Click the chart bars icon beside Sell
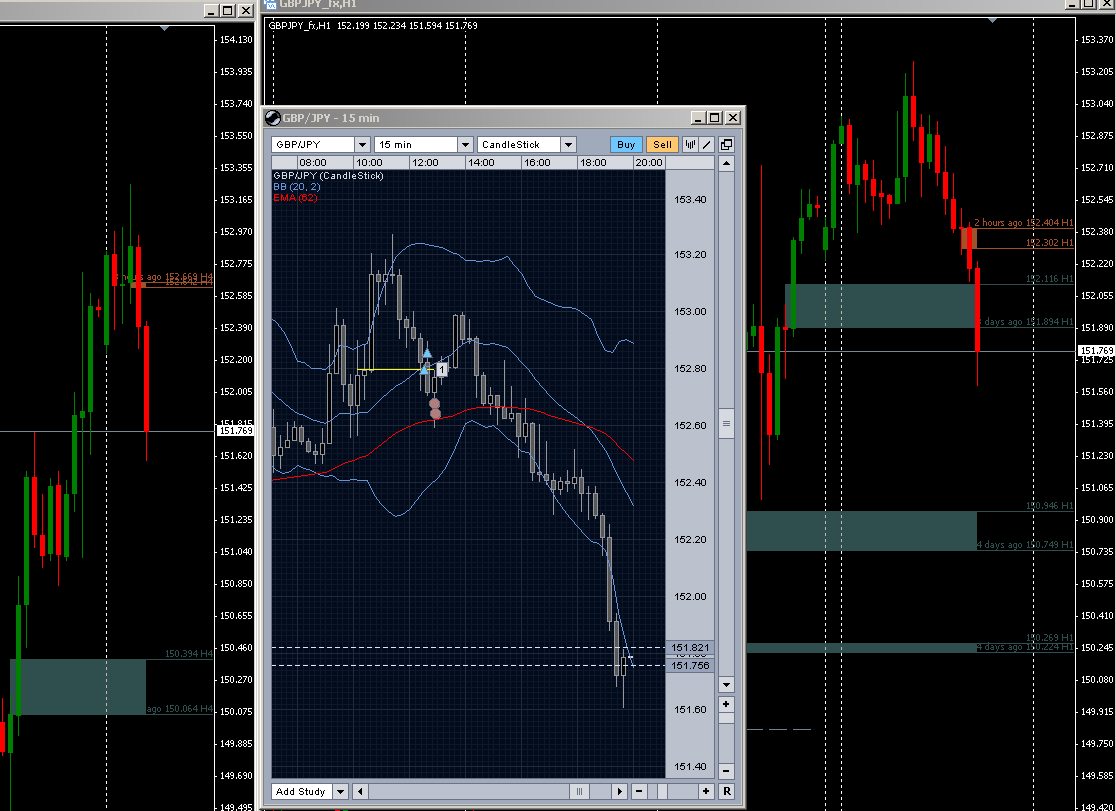Image resolution: width=1116 pixels, height=811 pixels. 690,145
